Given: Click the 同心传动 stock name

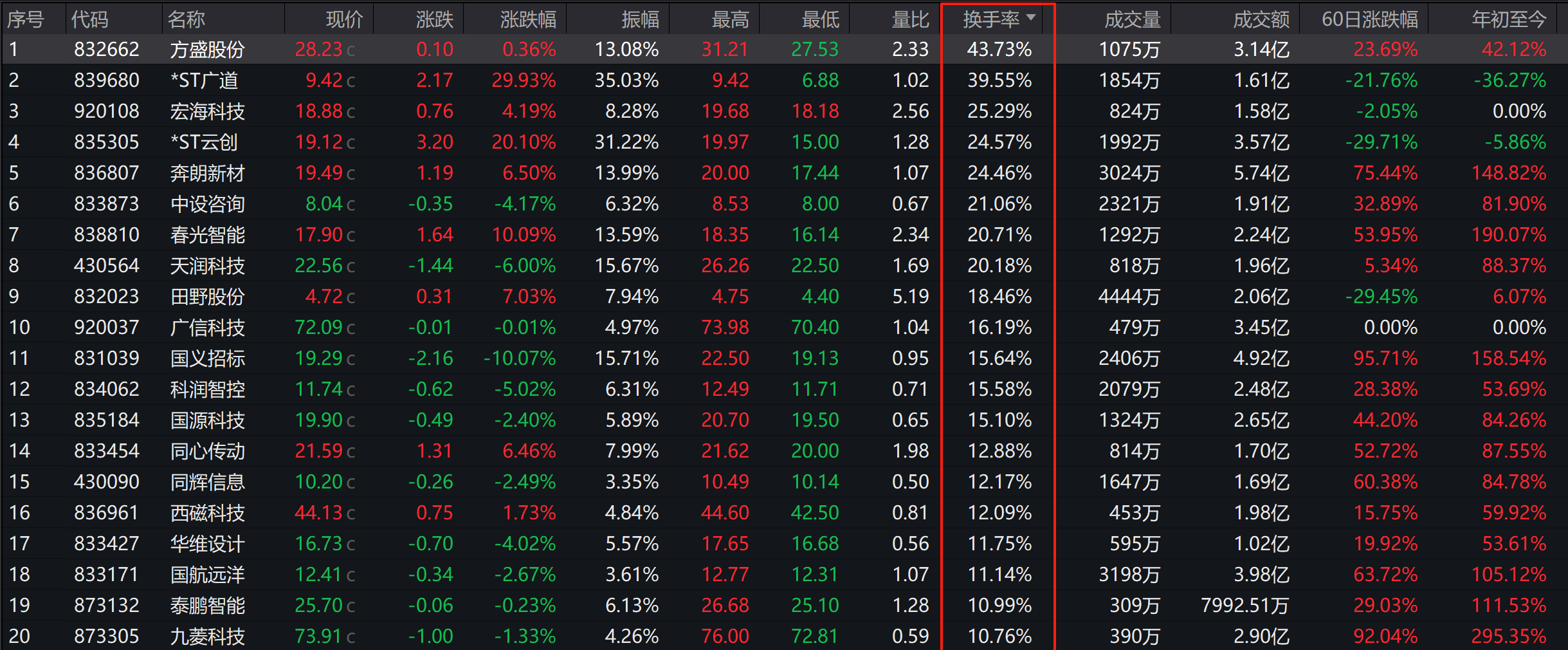Looking at the screenshot, I should pyautogui.click(x=207, y=451).
